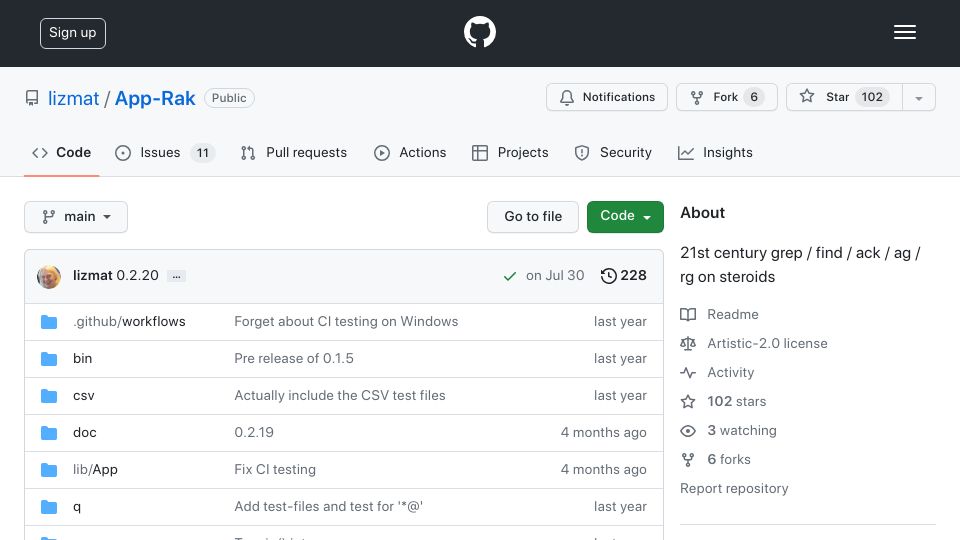Open the 0.2.20 commit message
This screenshot has height=540, width=960.
(x=137, y=276)
